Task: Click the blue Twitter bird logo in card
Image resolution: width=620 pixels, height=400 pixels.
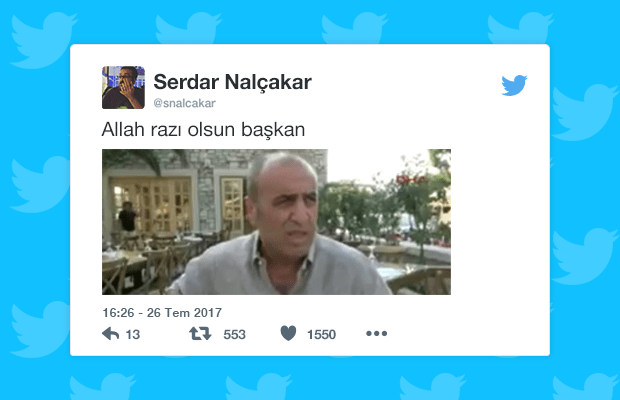Action: (514, 85)
